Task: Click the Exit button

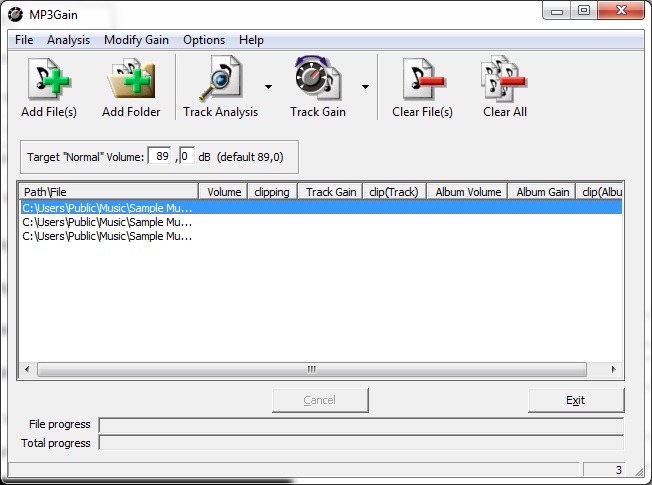Action: pyautogui.click(x=576, y=400)
